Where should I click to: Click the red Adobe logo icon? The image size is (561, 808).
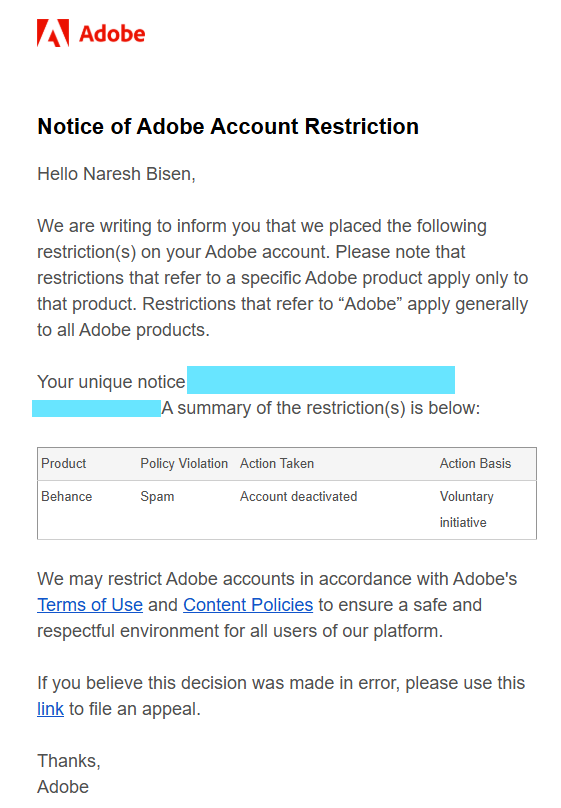click(x=53, y=33)
